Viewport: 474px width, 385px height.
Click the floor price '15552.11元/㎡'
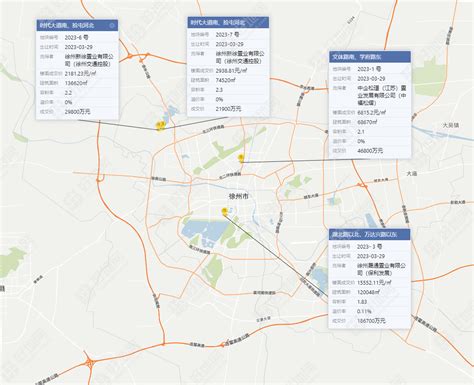click(x=374, y=282)
